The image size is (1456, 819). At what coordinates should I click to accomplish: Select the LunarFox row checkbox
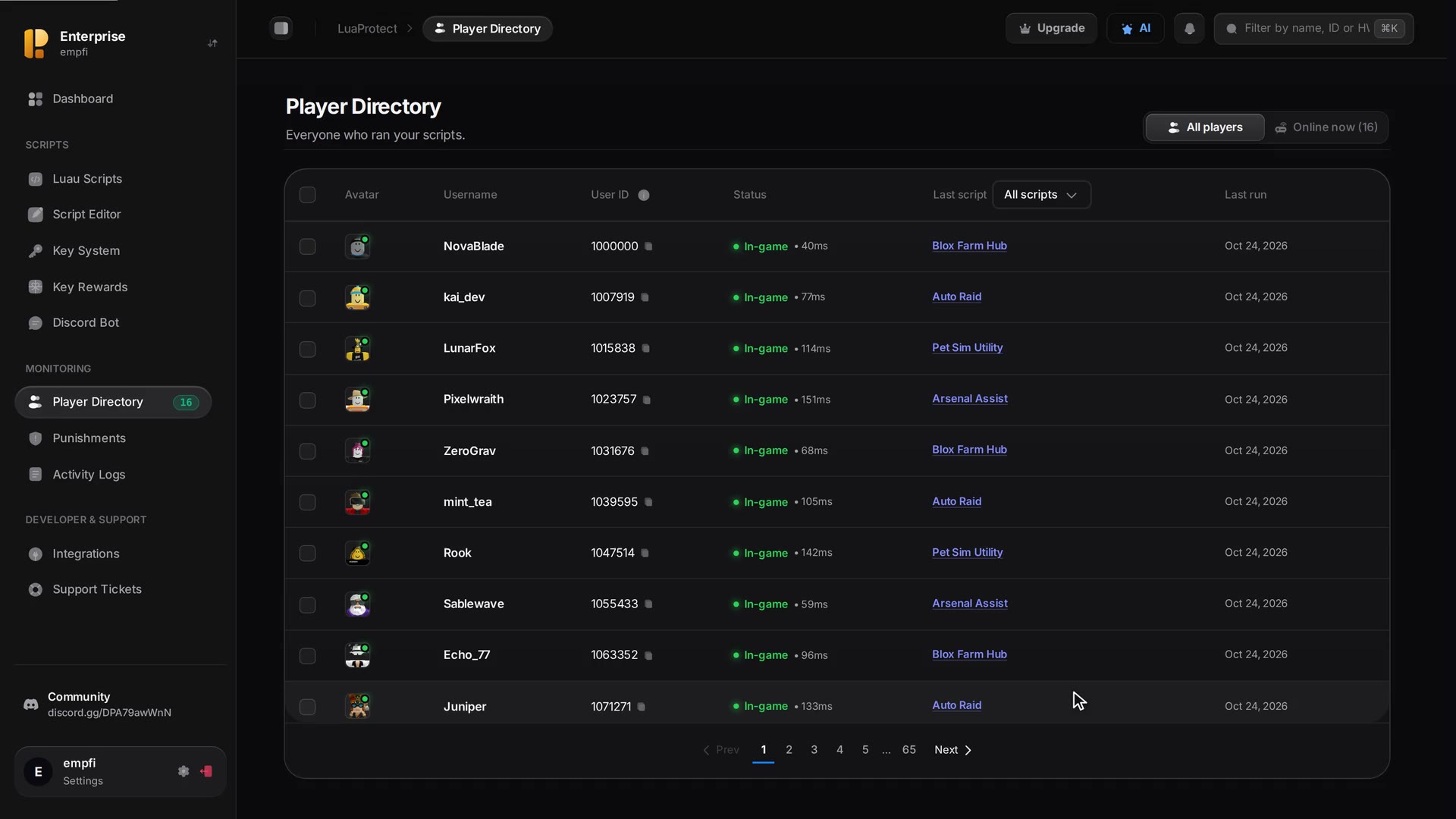coord(307,349)
